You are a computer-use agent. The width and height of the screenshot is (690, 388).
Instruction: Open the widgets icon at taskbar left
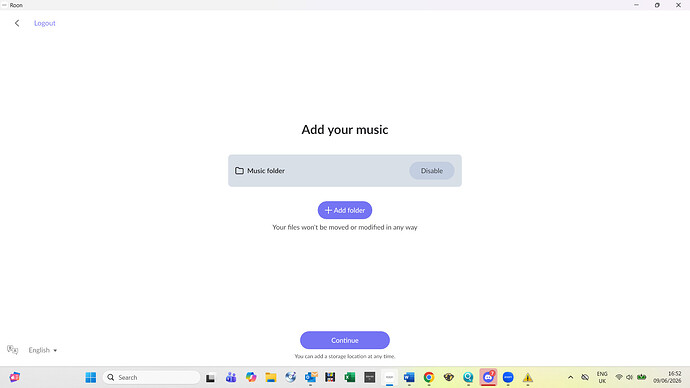pos(15,377)
